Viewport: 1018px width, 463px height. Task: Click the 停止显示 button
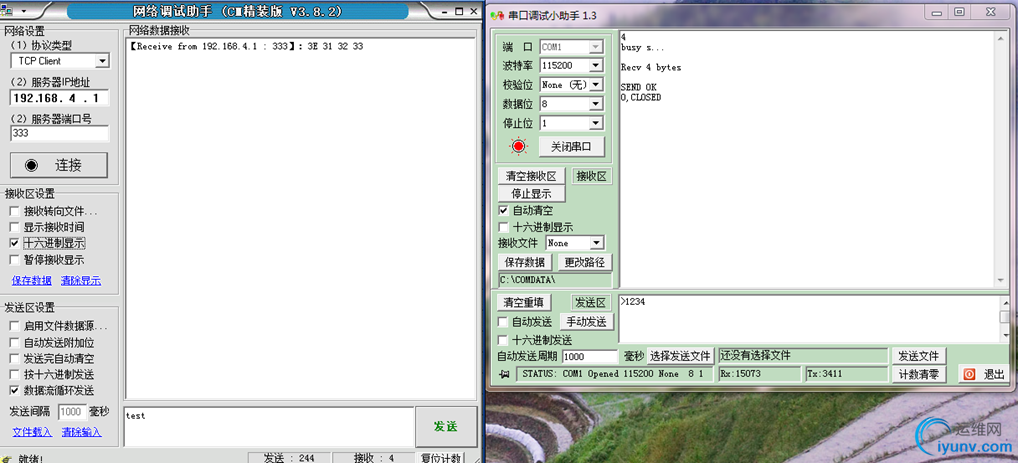(531, 194)
